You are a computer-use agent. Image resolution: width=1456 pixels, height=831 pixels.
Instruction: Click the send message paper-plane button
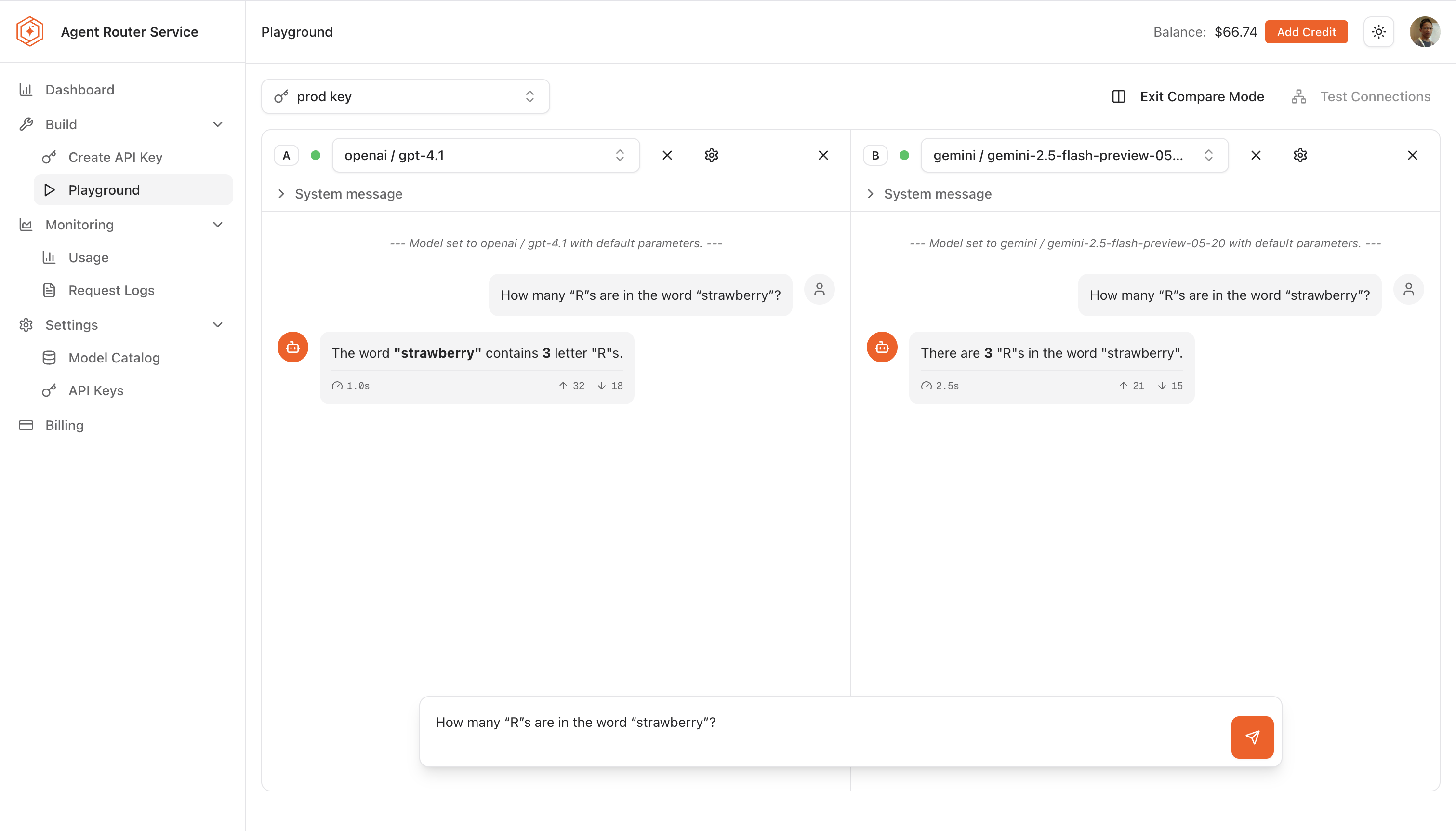(1252, 737)
